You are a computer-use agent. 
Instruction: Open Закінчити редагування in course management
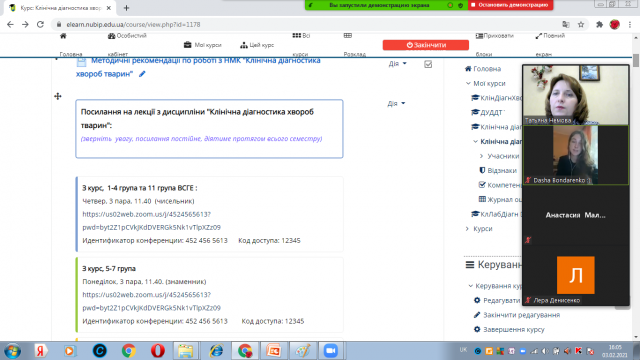[x=517, y=315]
